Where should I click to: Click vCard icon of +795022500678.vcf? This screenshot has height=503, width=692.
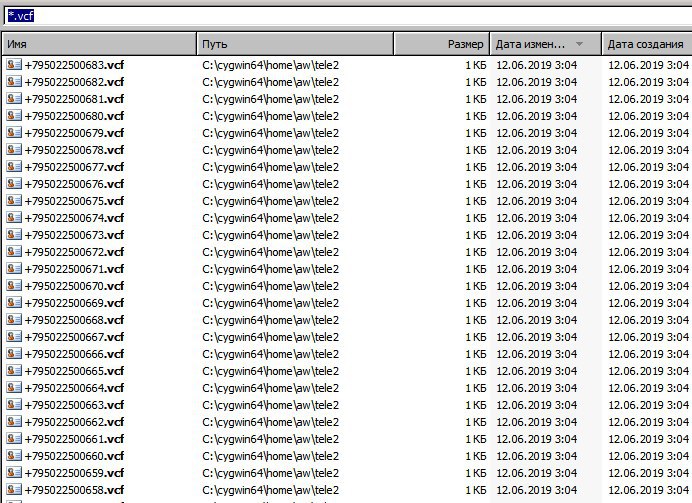(14, 150)
